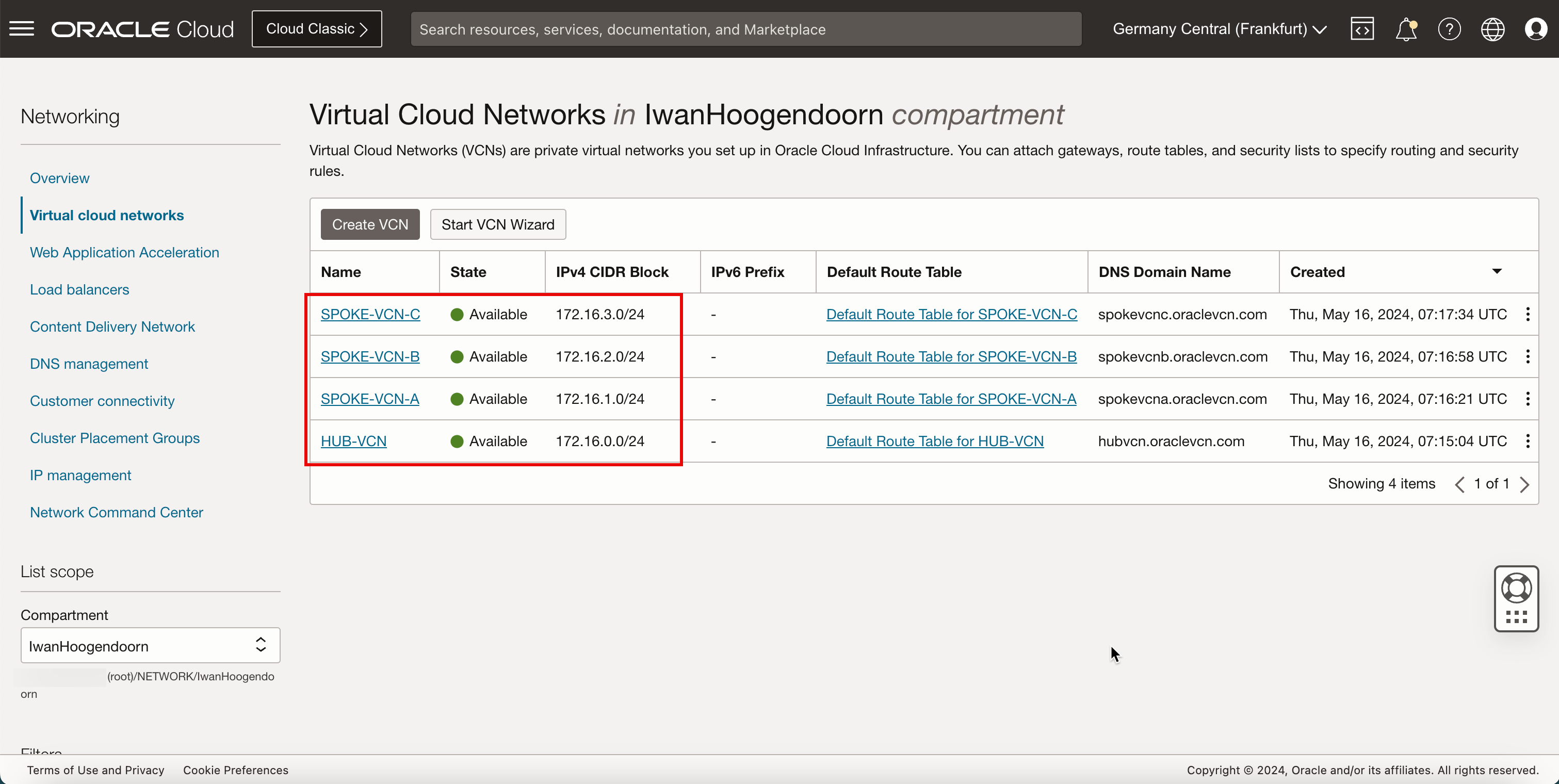The image size is (1559, 784).
Task: Click the user profile avatar icon
Action: point(1537,29)
